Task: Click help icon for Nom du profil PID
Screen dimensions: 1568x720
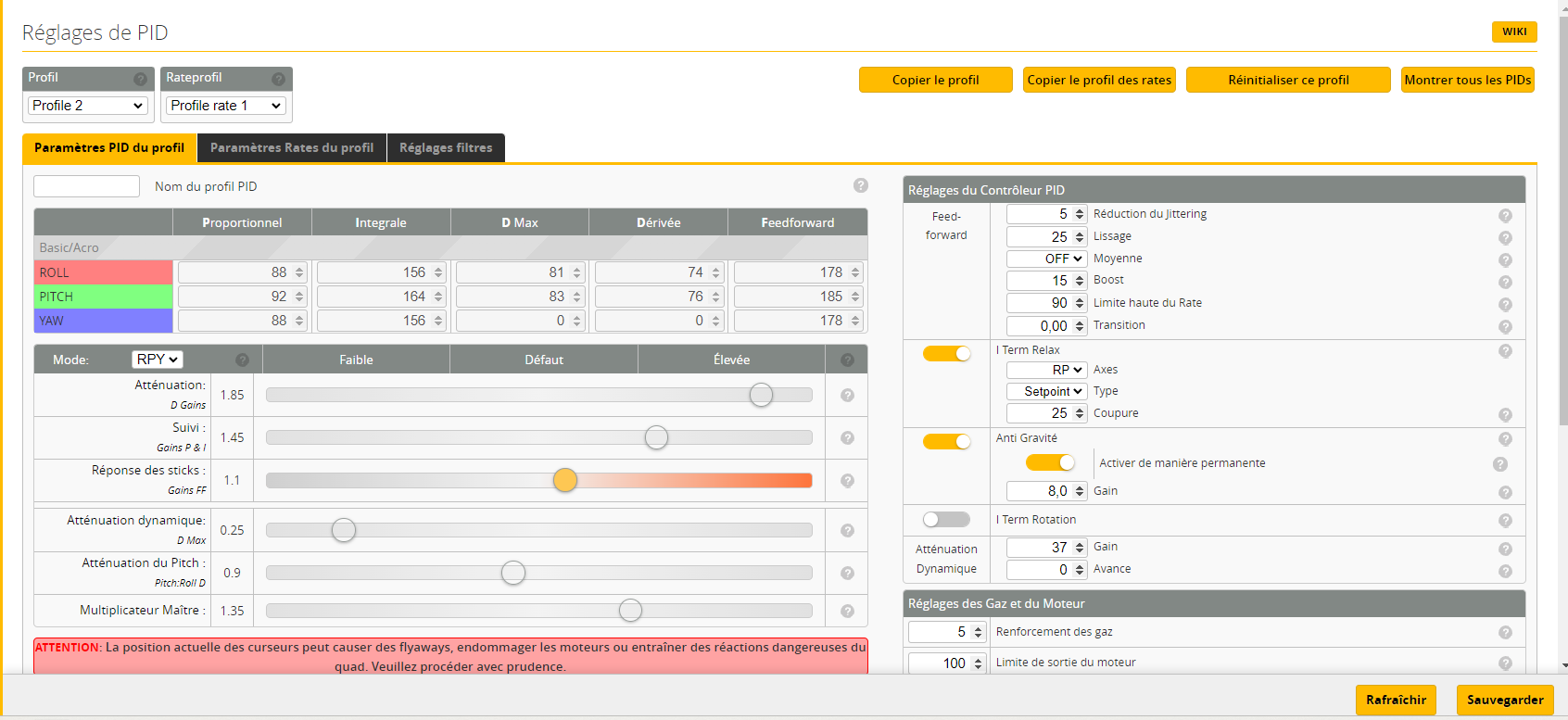Action: [860, 185]
